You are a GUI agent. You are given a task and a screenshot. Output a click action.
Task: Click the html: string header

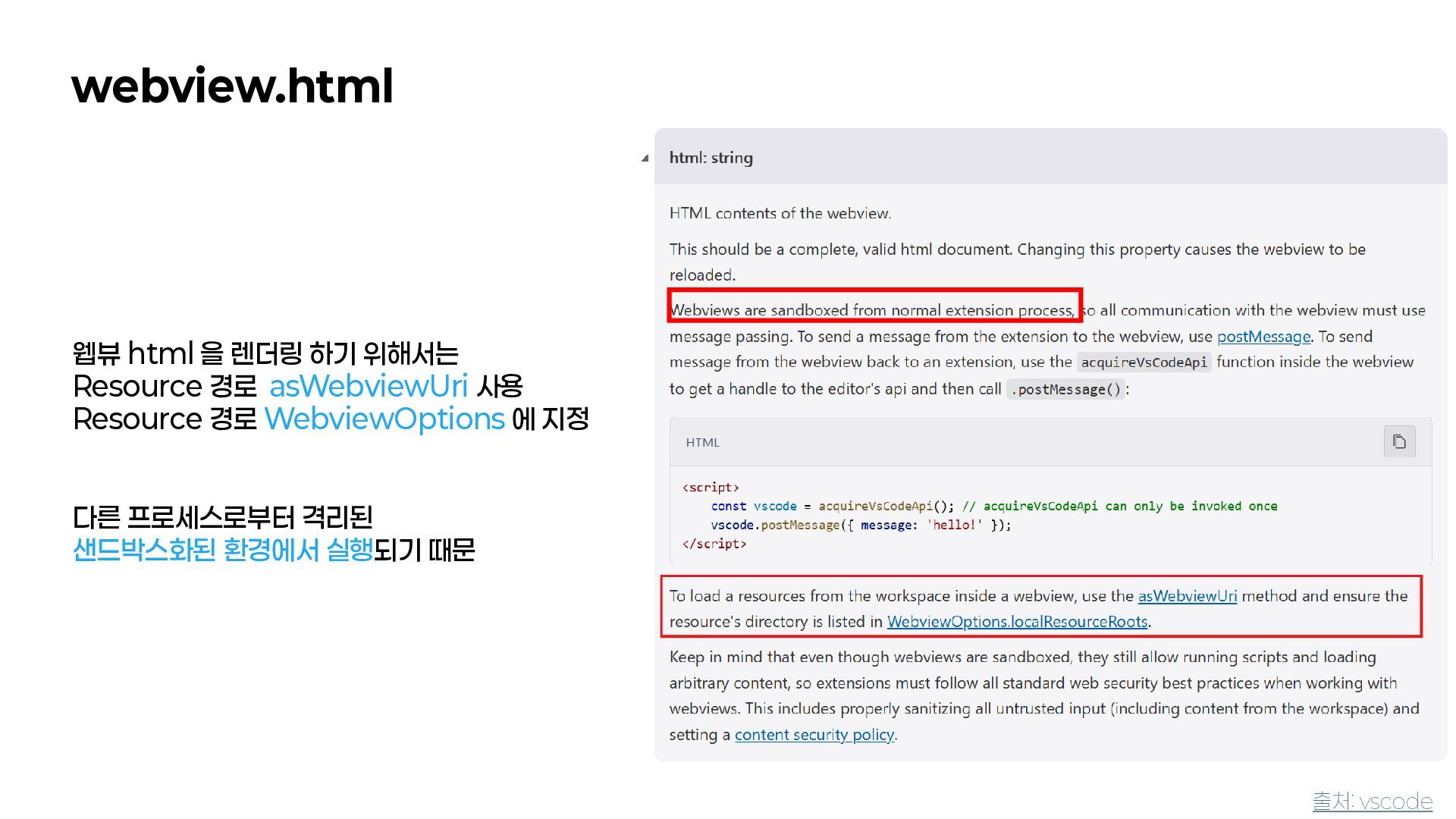tap(711, 158)
